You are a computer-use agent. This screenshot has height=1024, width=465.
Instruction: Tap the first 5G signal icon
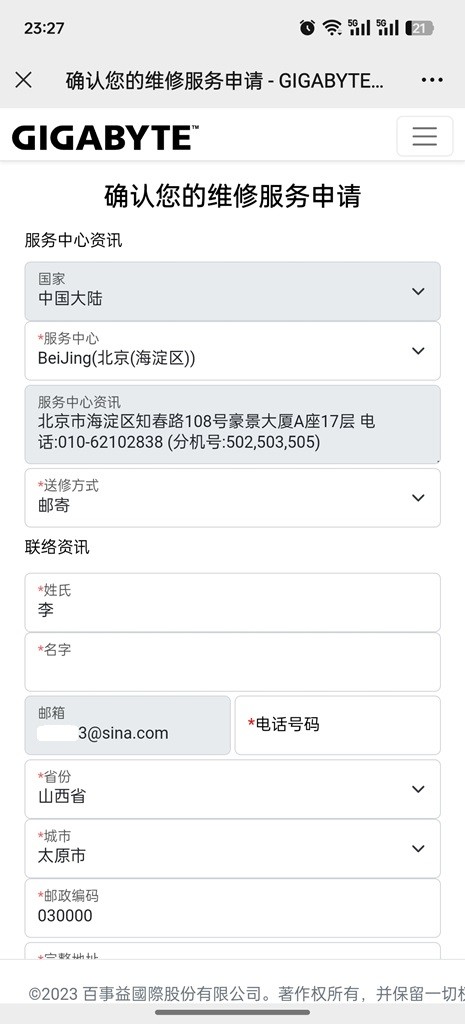(x=359, y=27)
